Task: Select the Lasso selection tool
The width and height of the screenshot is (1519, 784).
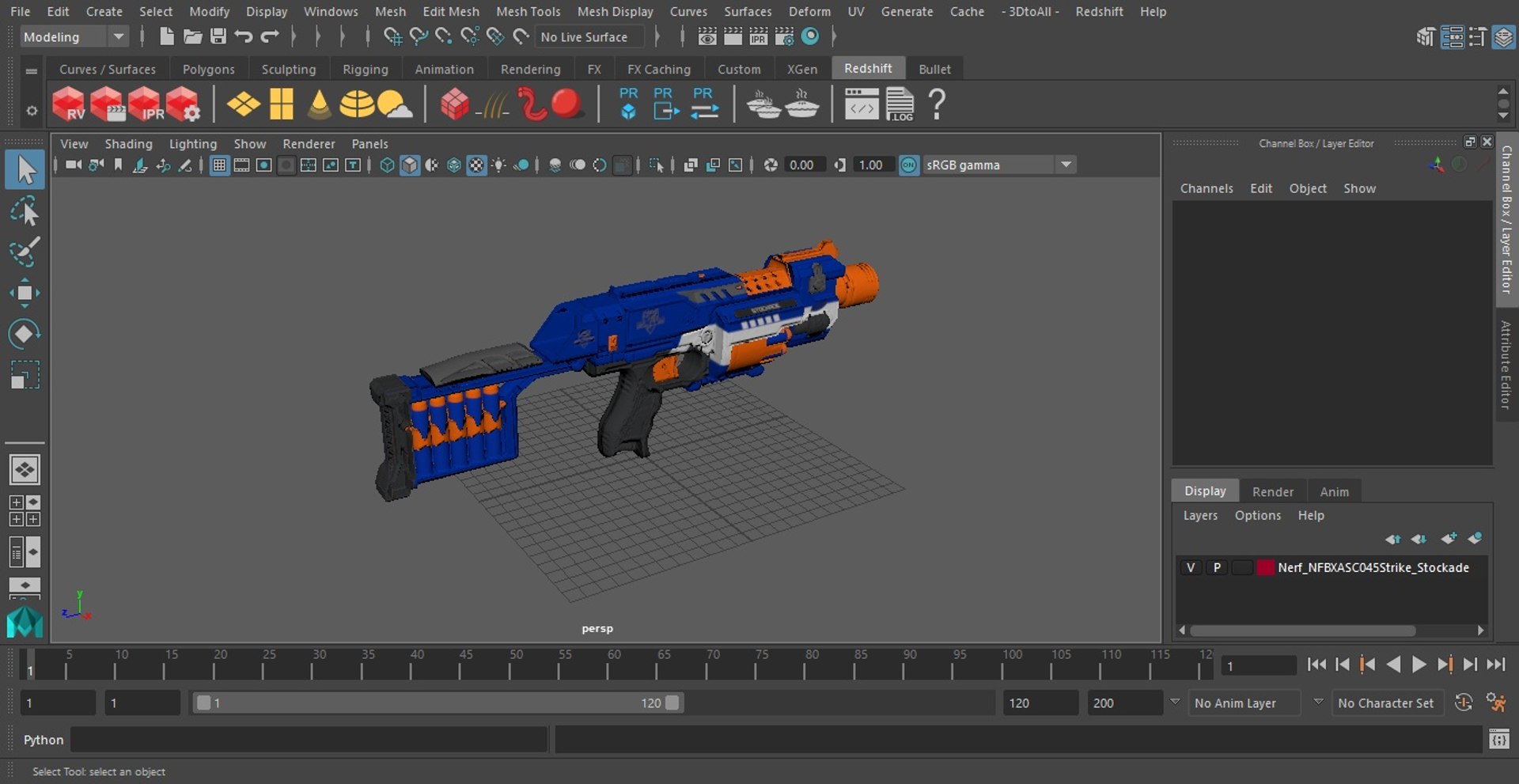Action: click(x=25, y=211)
